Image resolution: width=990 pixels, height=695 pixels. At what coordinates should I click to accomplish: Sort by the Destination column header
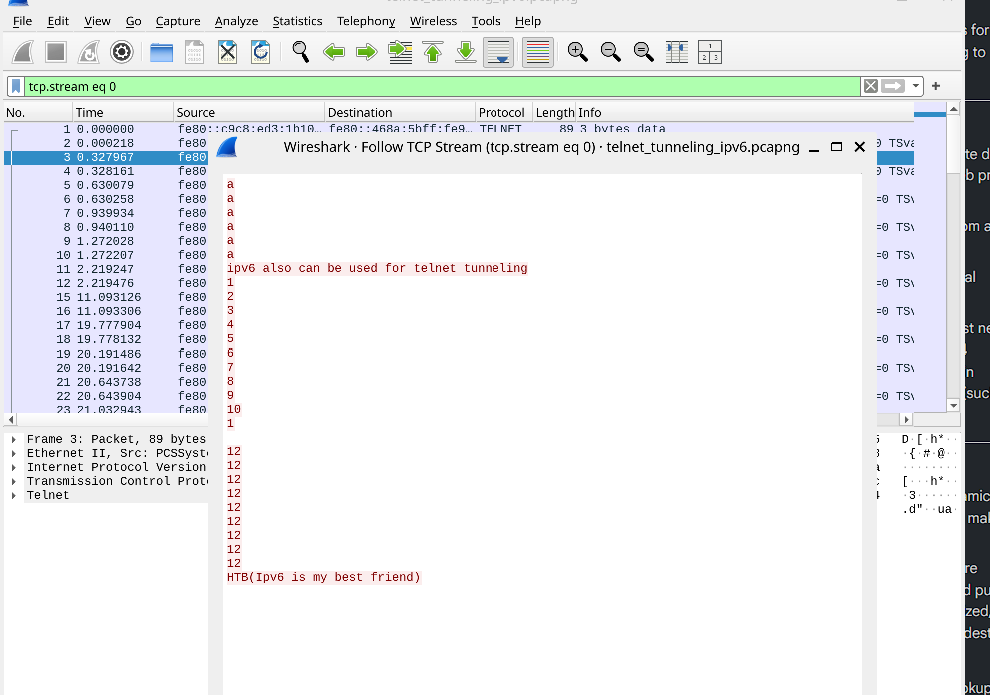(x=400, y=112)
